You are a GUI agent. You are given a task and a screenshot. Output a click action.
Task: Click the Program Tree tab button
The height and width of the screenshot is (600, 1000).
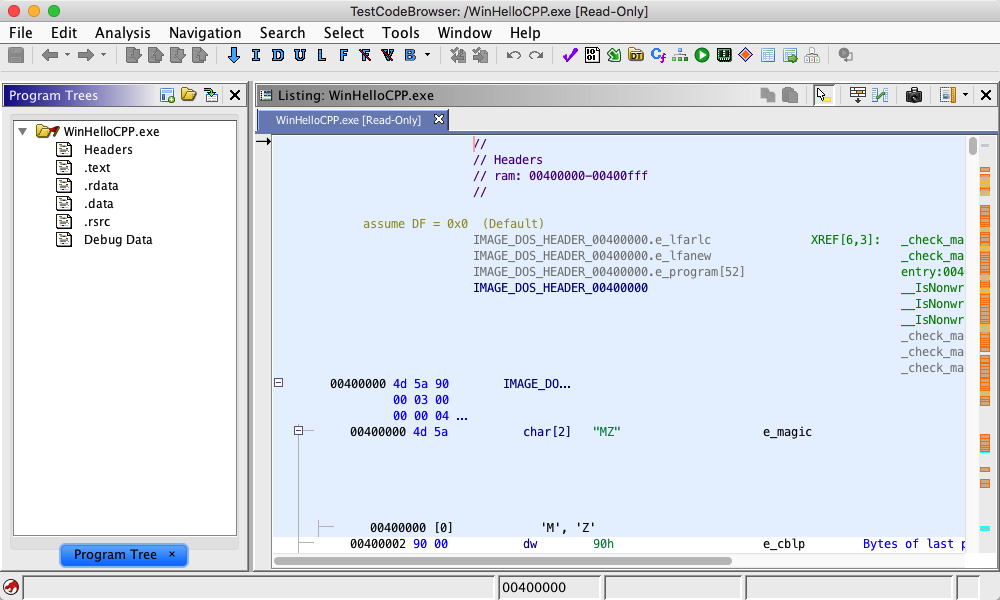click(115, 555)
